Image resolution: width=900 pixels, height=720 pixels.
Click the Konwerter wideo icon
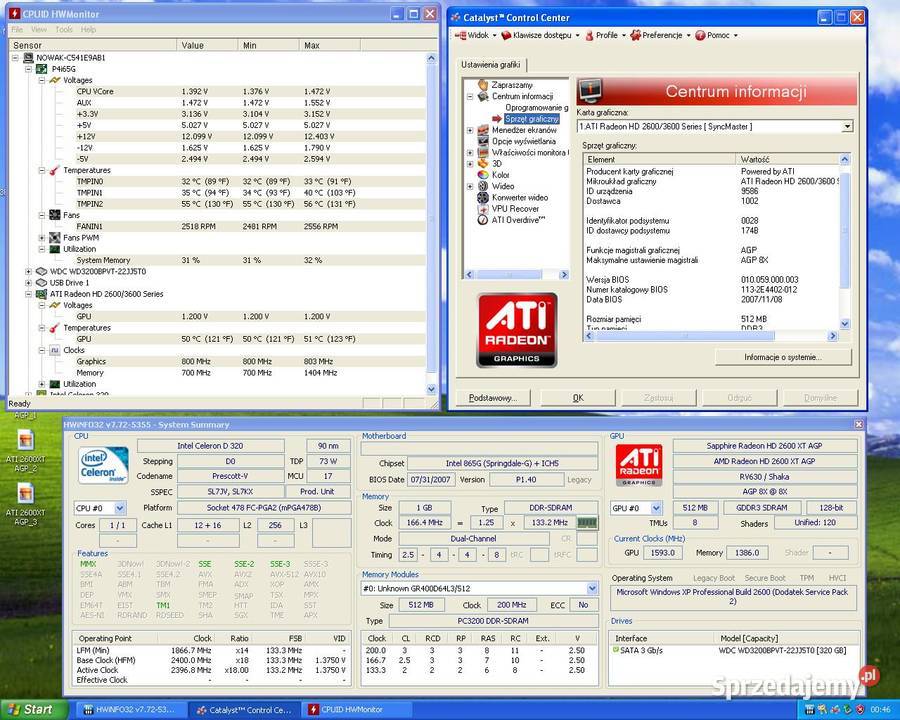click(x=483, y=198)
